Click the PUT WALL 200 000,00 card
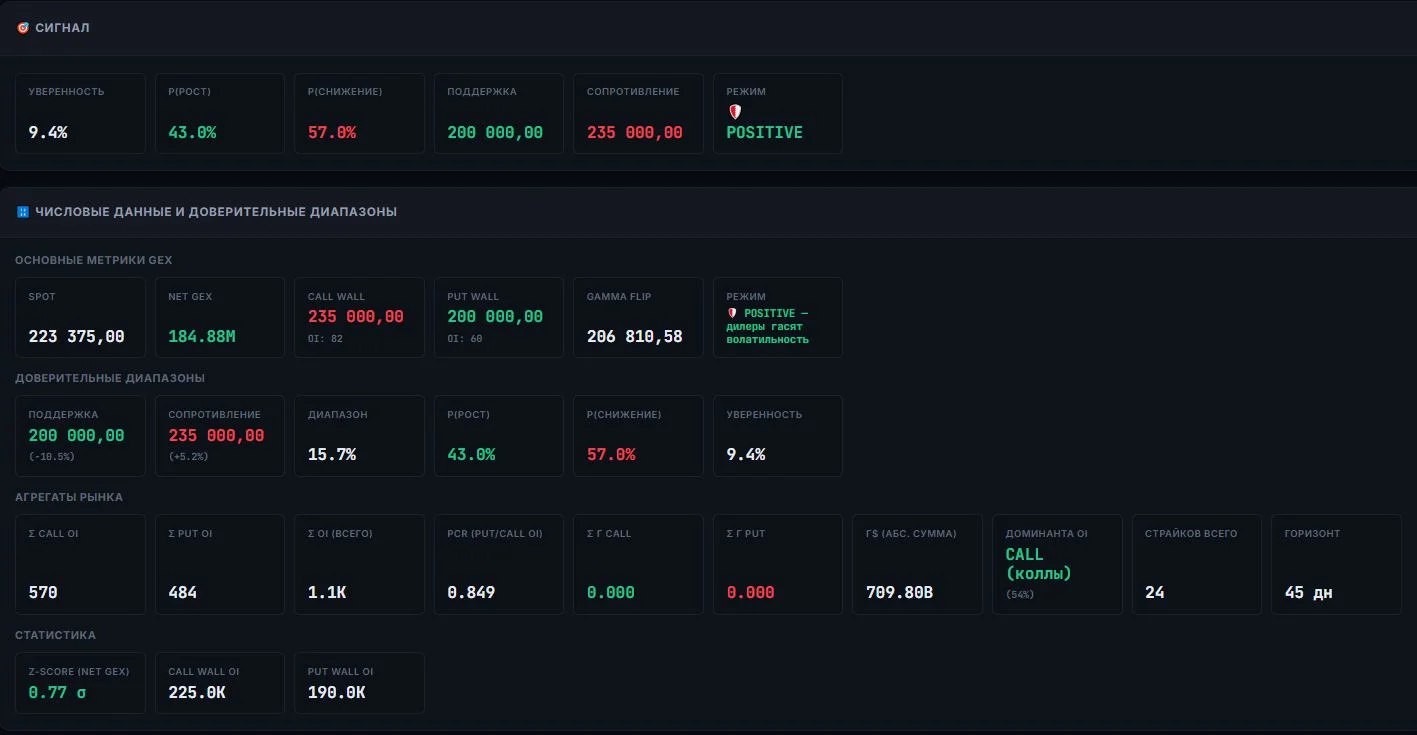 pyautogui.click(x=499, y=317)
